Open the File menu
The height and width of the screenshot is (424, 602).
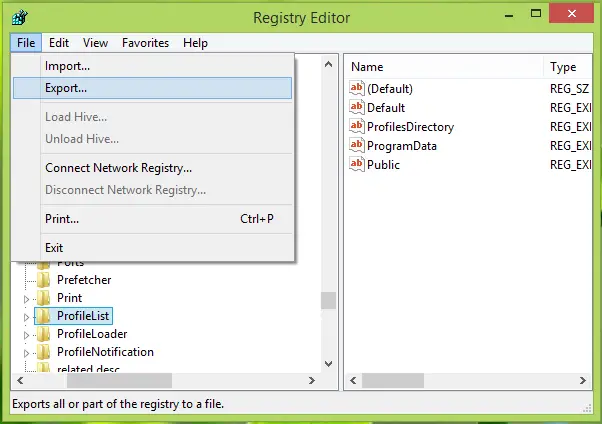pos(26,43)
